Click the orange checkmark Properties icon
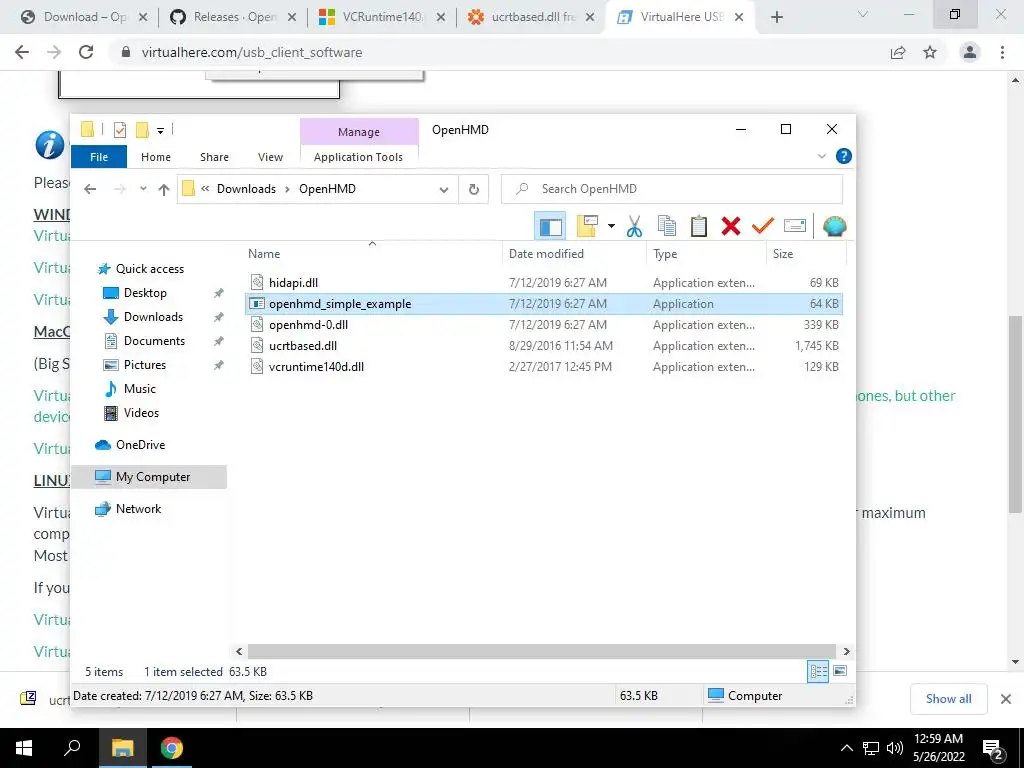The image size is (1024, 768). (762, 226)
